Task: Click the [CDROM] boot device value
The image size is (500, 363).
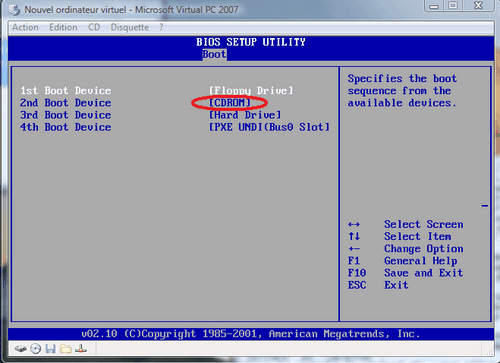Action: pos(230,103)
